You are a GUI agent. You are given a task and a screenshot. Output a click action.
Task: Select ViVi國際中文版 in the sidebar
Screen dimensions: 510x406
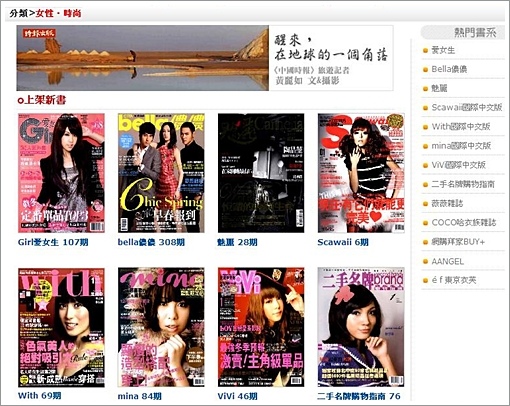click(x=458, y=165)
